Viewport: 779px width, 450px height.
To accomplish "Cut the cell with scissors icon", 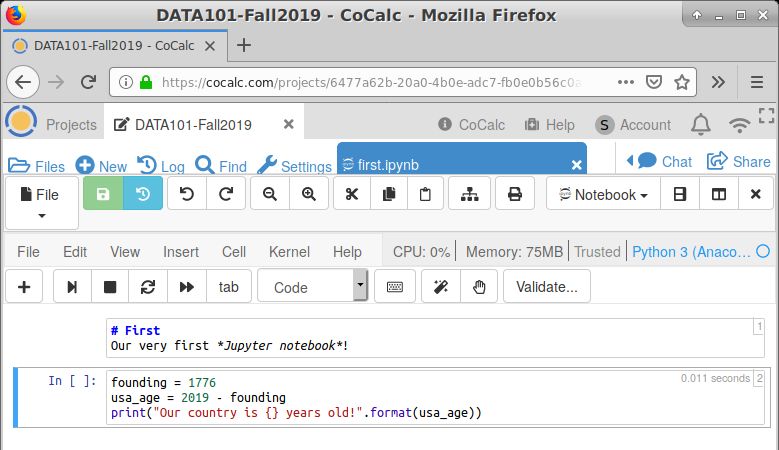I will (x=351, y=194).
